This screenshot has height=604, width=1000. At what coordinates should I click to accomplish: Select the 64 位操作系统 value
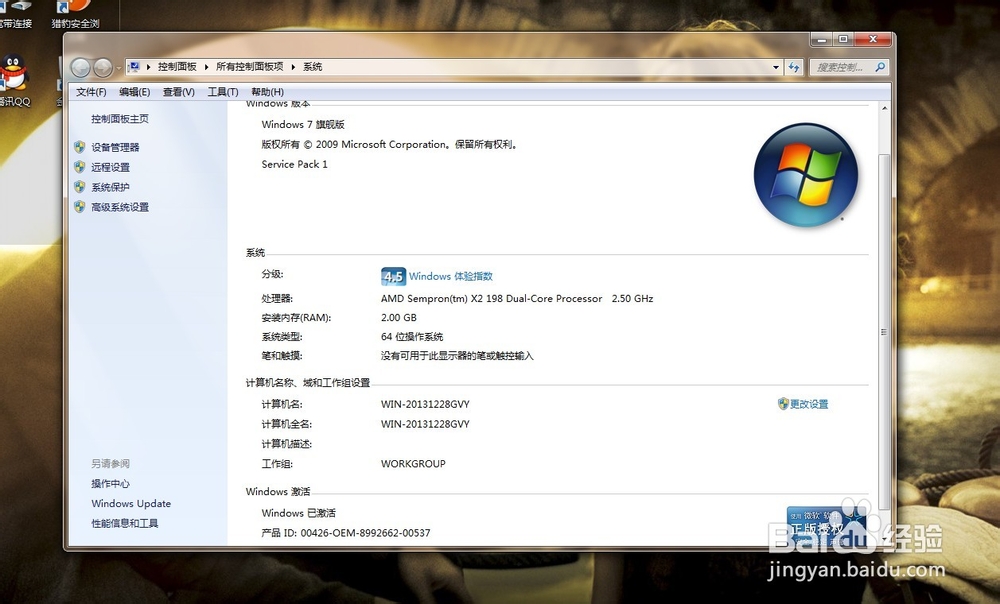(x=412, y=336)
